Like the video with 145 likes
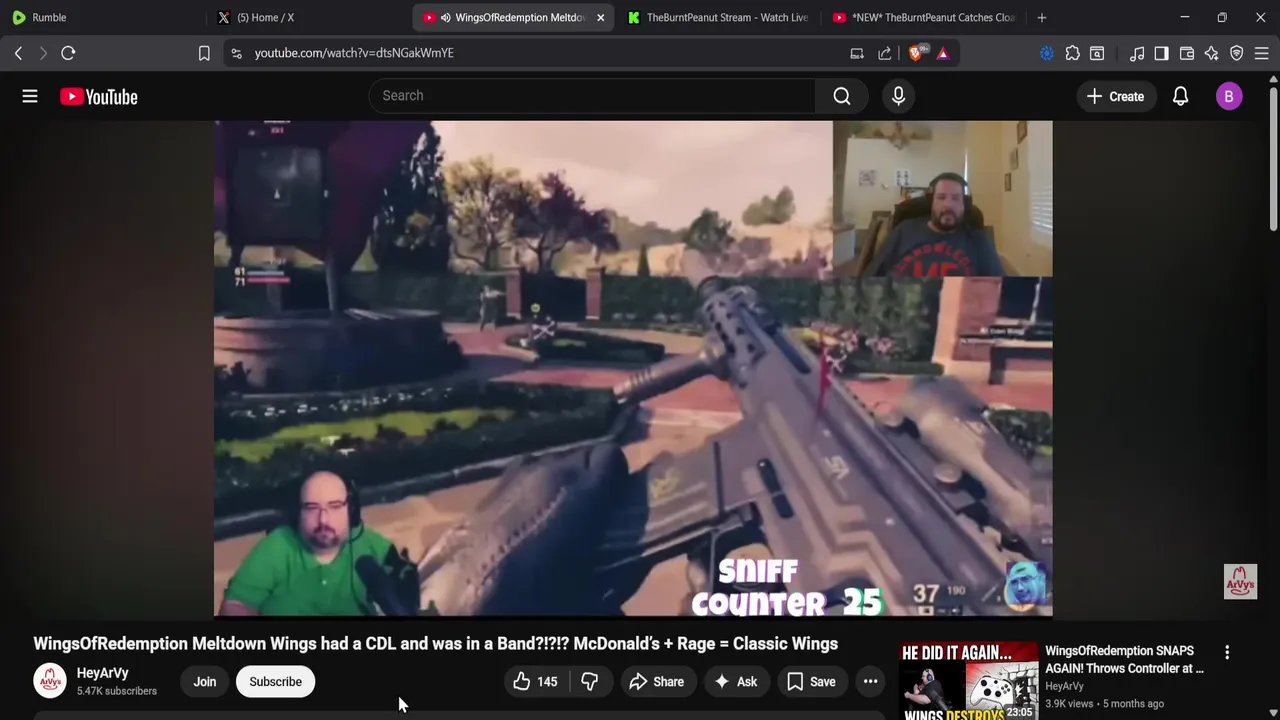The width and height of the screenshot is (1280, 720). point(535,682)
